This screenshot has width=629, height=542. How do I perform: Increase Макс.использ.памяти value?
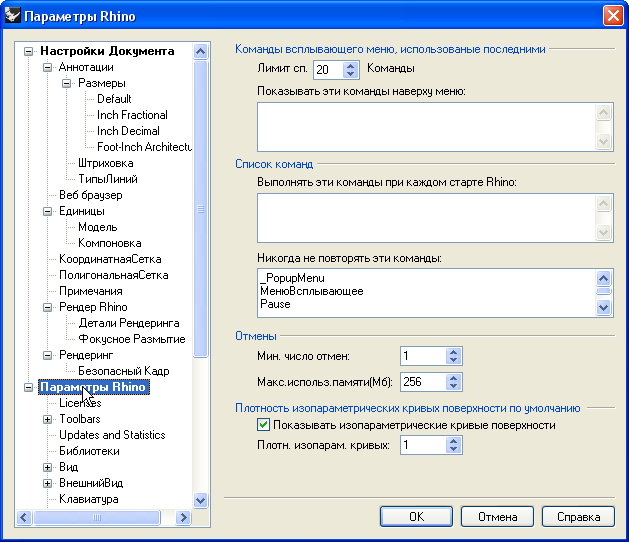(453, 378)
